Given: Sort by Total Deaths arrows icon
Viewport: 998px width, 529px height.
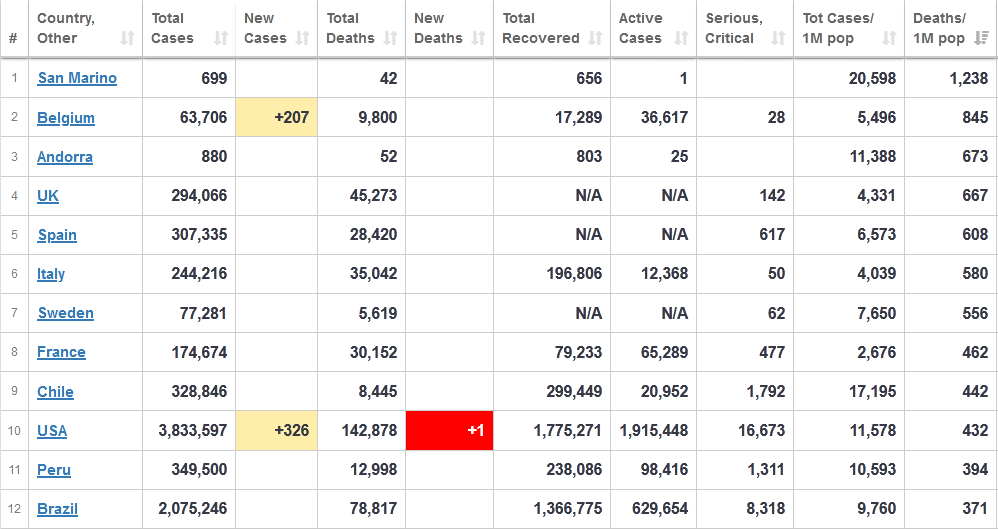Looking at the screenshot, I should click(x=391, y=38).
